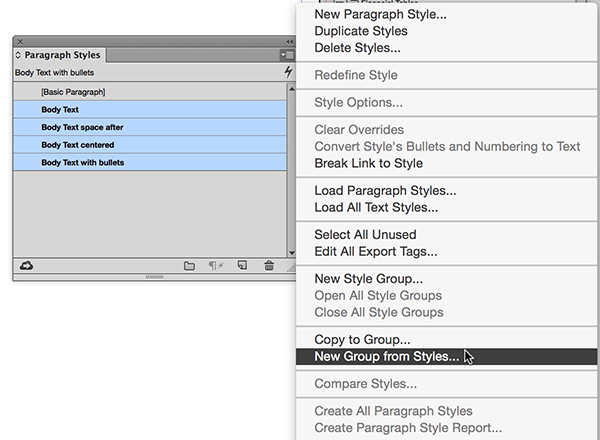Click the Quick Apply lightning bolt icon
The width and height of the screenshot is (600, 440).
[x=288, y=72]
